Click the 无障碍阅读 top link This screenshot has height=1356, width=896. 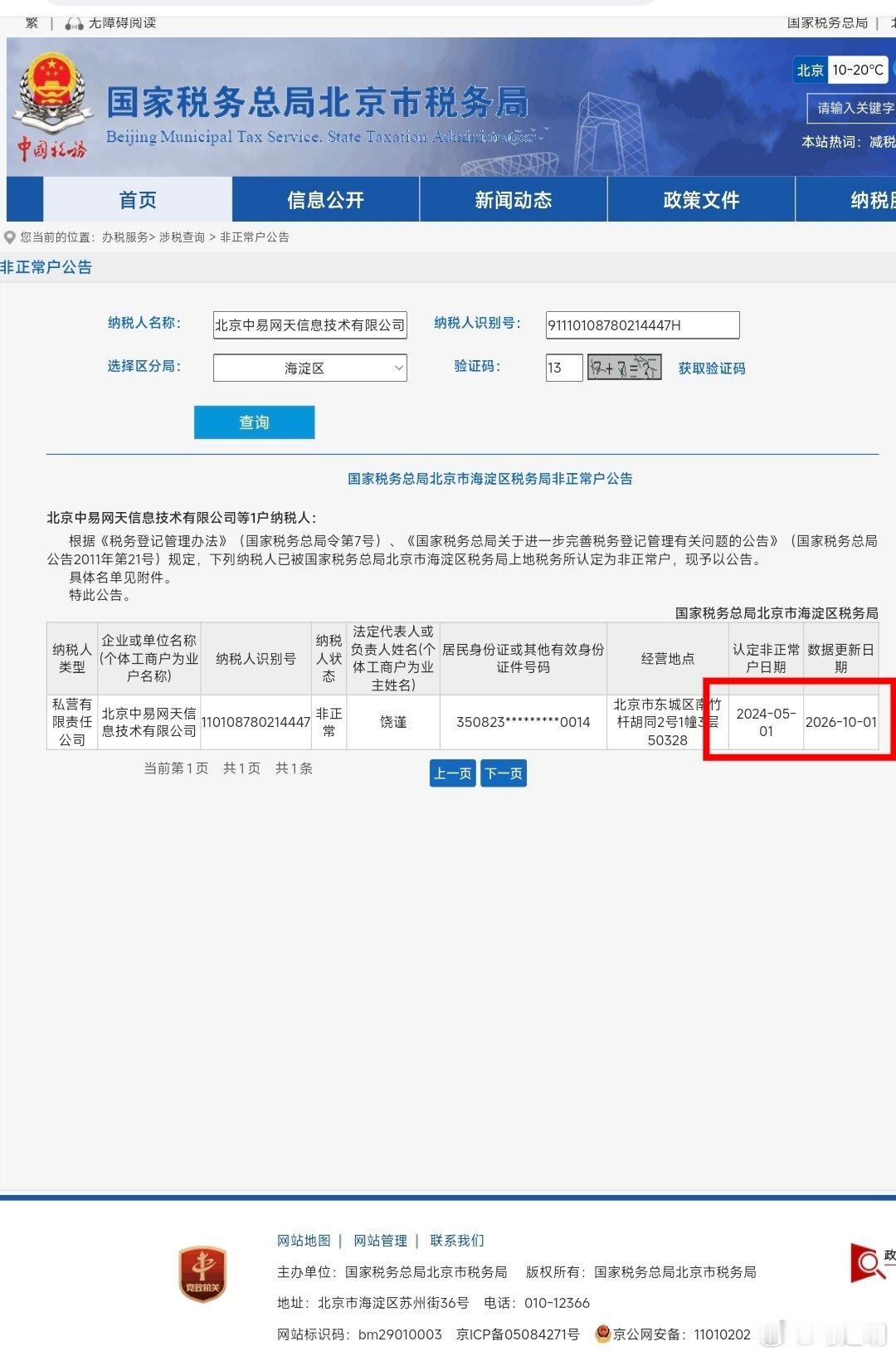(123, 23)
